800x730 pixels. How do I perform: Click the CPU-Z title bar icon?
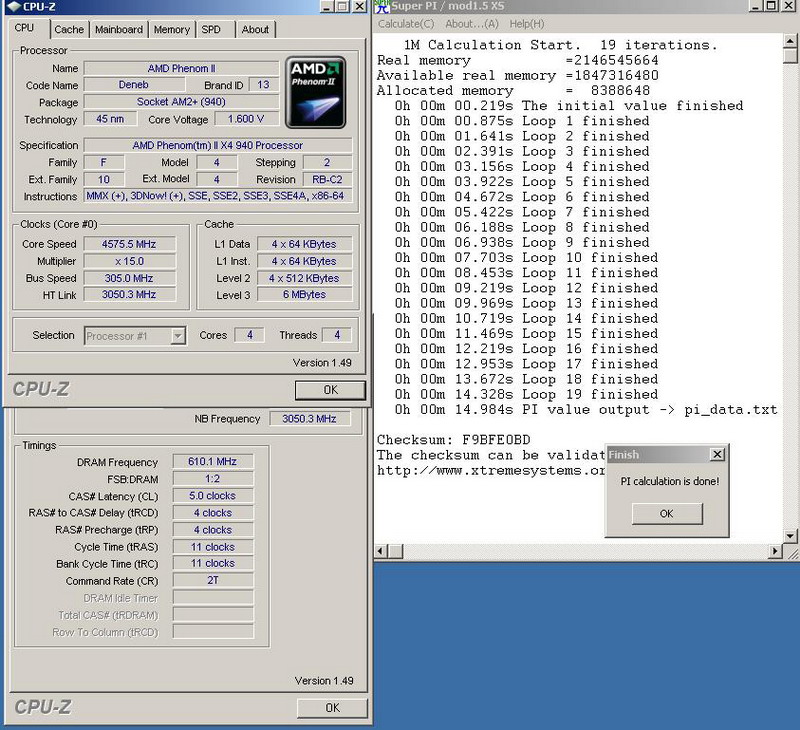[13, 7]
